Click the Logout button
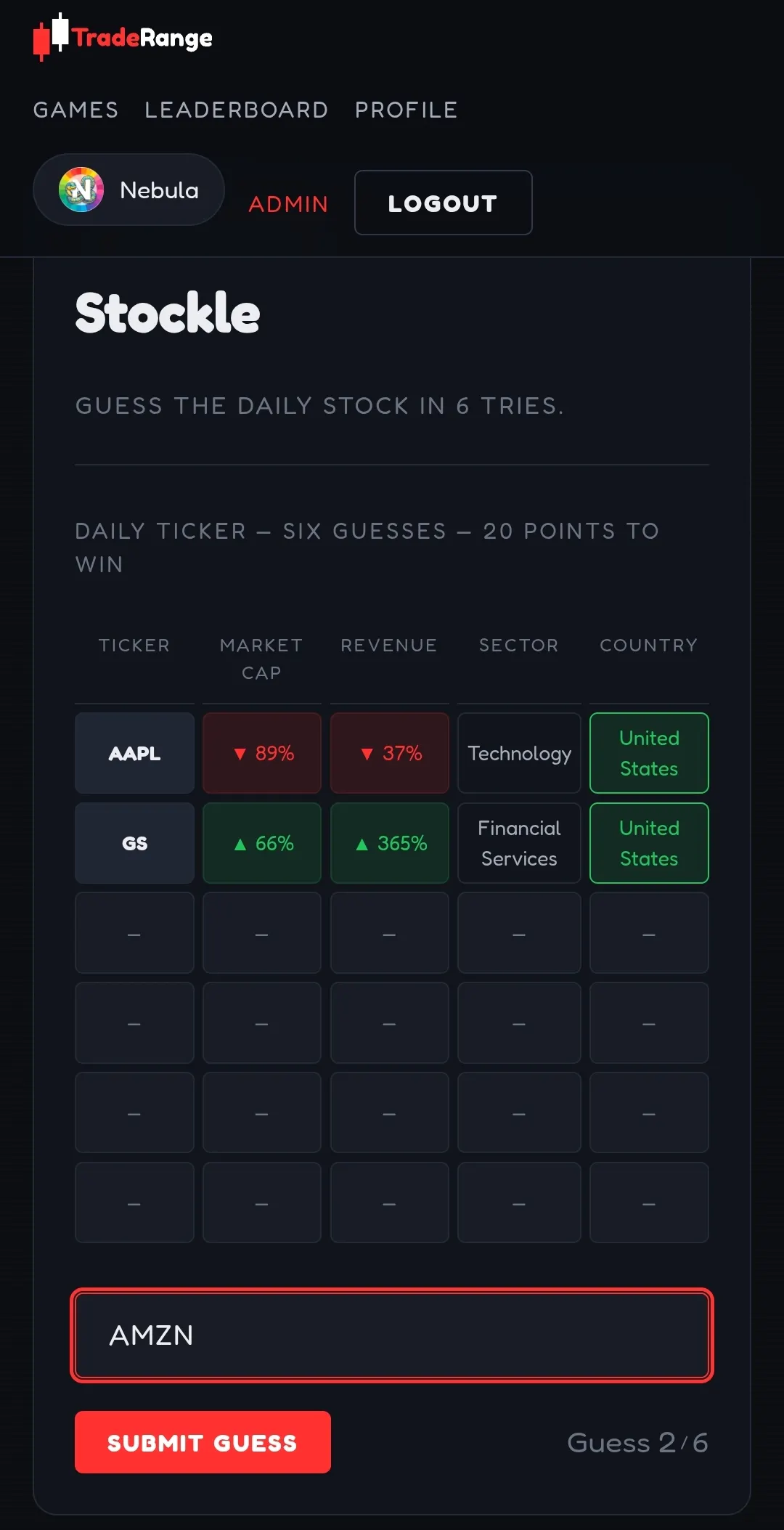 443,203
